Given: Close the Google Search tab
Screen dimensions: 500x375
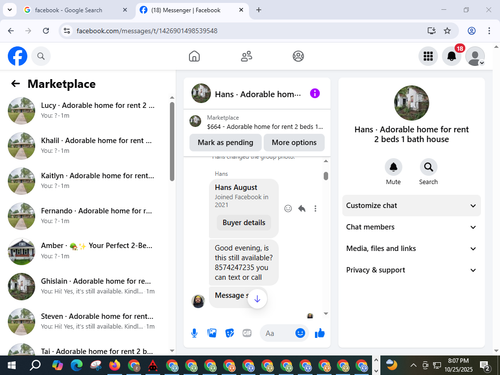Looking at the screenshot, I should [x=125, y=10].
